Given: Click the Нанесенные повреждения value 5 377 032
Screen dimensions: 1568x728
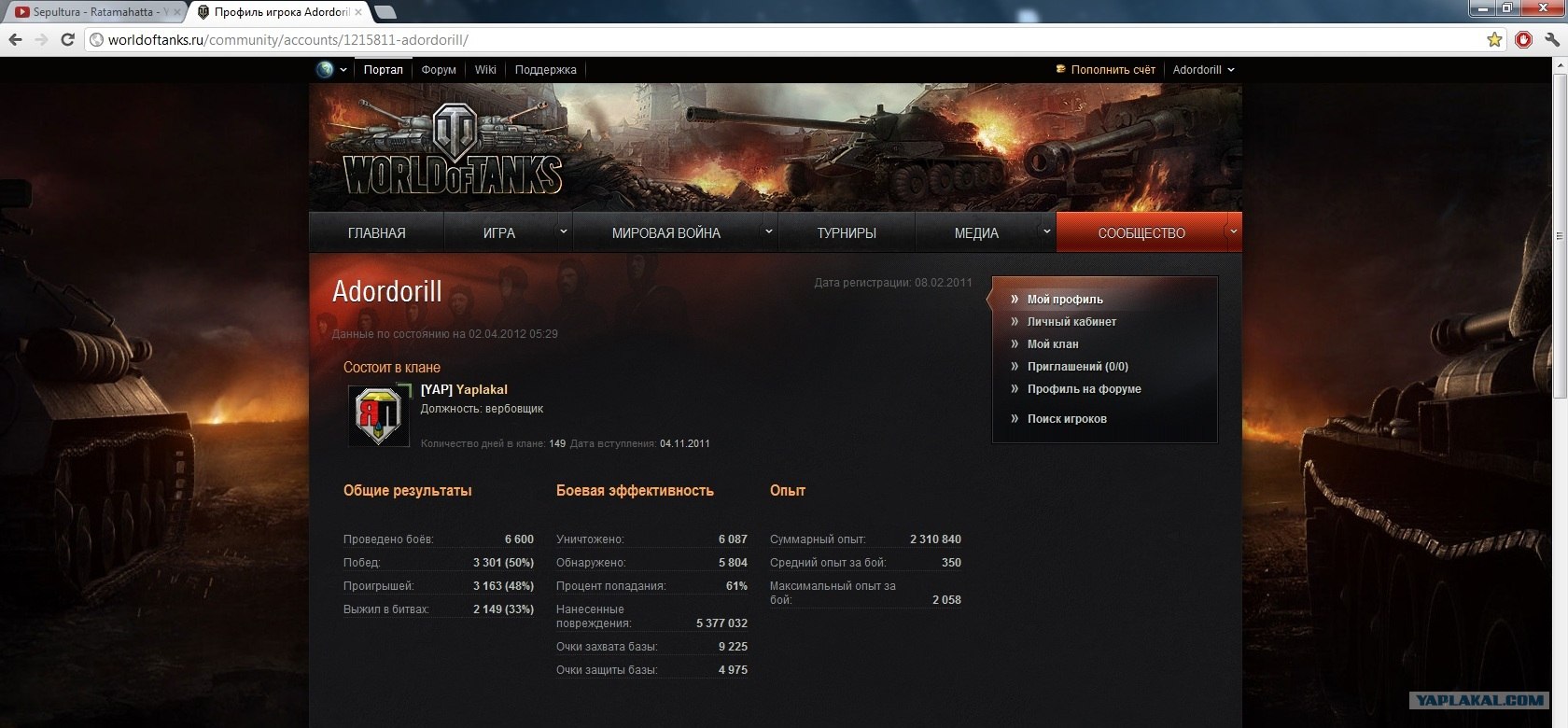Looking at the screenshot, I should [x=721, y=623].
